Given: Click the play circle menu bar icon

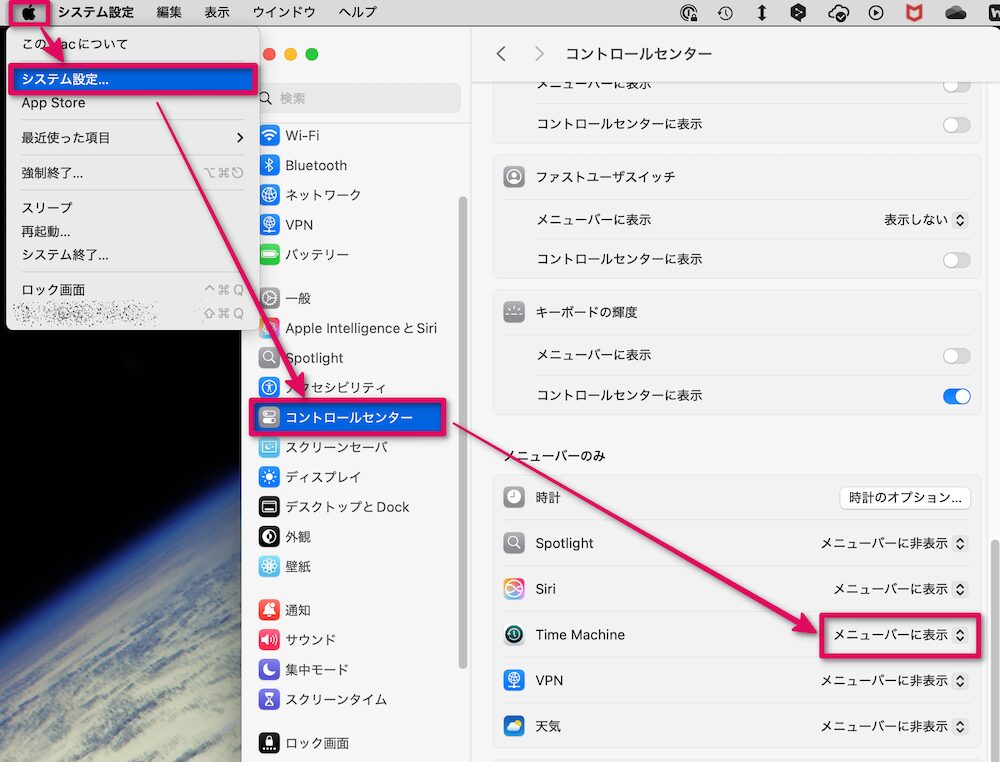Looking at the screenshot, I should click(x=876, y=13).
